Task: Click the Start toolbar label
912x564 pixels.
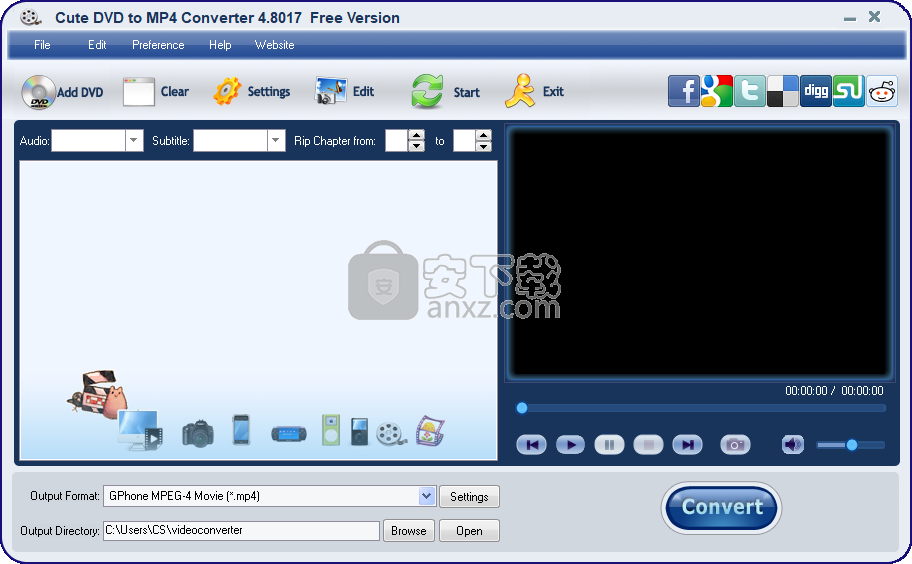Action: tap(466, 92)
